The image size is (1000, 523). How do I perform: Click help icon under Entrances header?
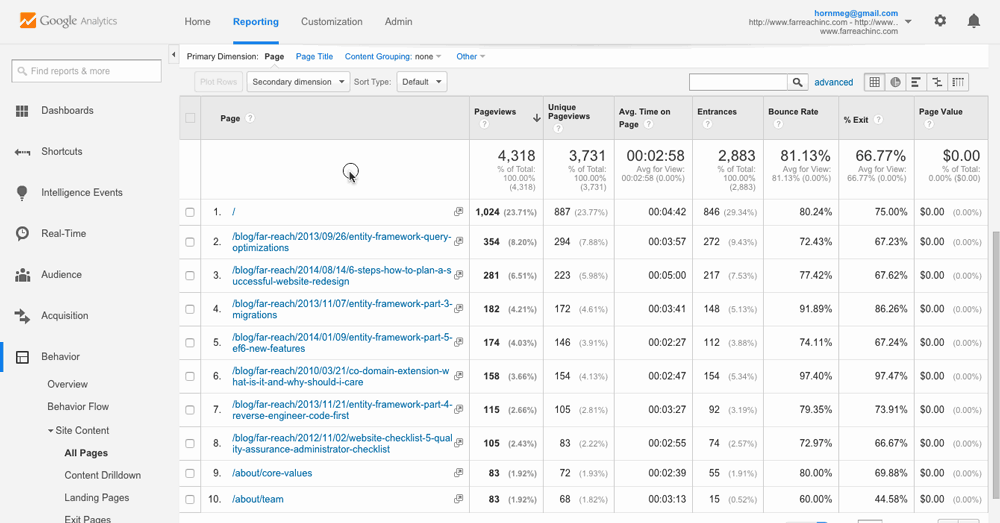click(x=707, y=124)
